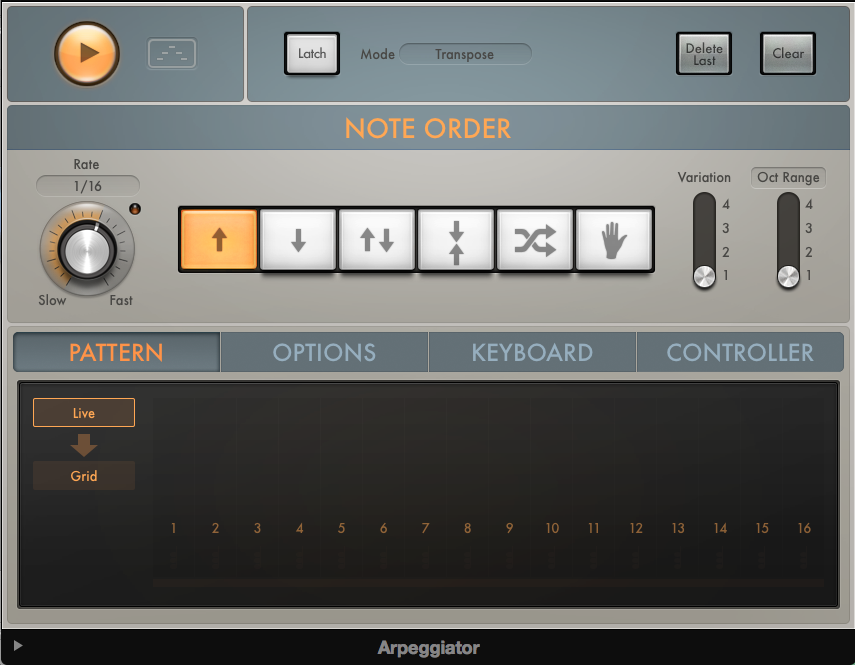
Task: Clear all held notes with Clear
Action: click(787, 54)
